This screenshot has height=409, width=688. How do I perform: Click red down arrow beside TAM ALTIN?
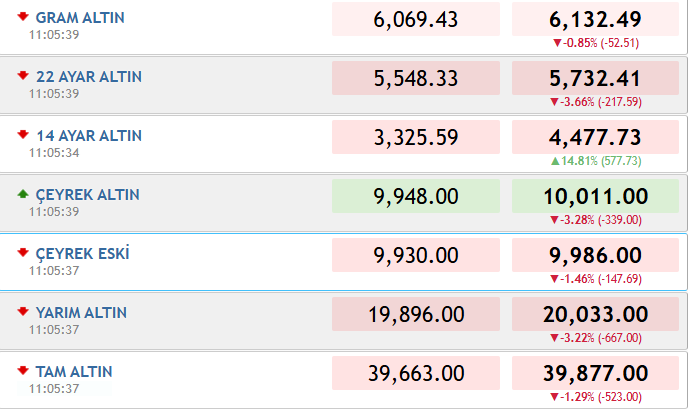[x=23, y=371]
